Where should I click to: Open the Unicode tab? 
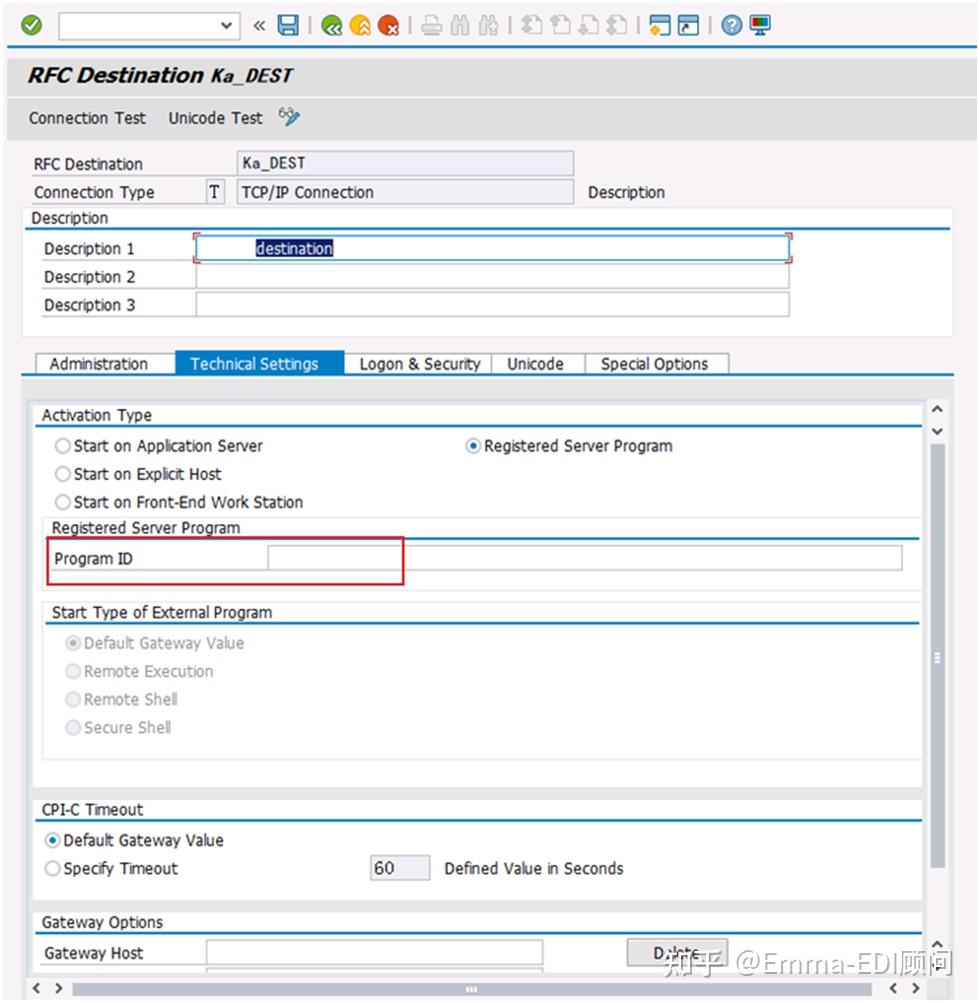[x=536, y=364]
